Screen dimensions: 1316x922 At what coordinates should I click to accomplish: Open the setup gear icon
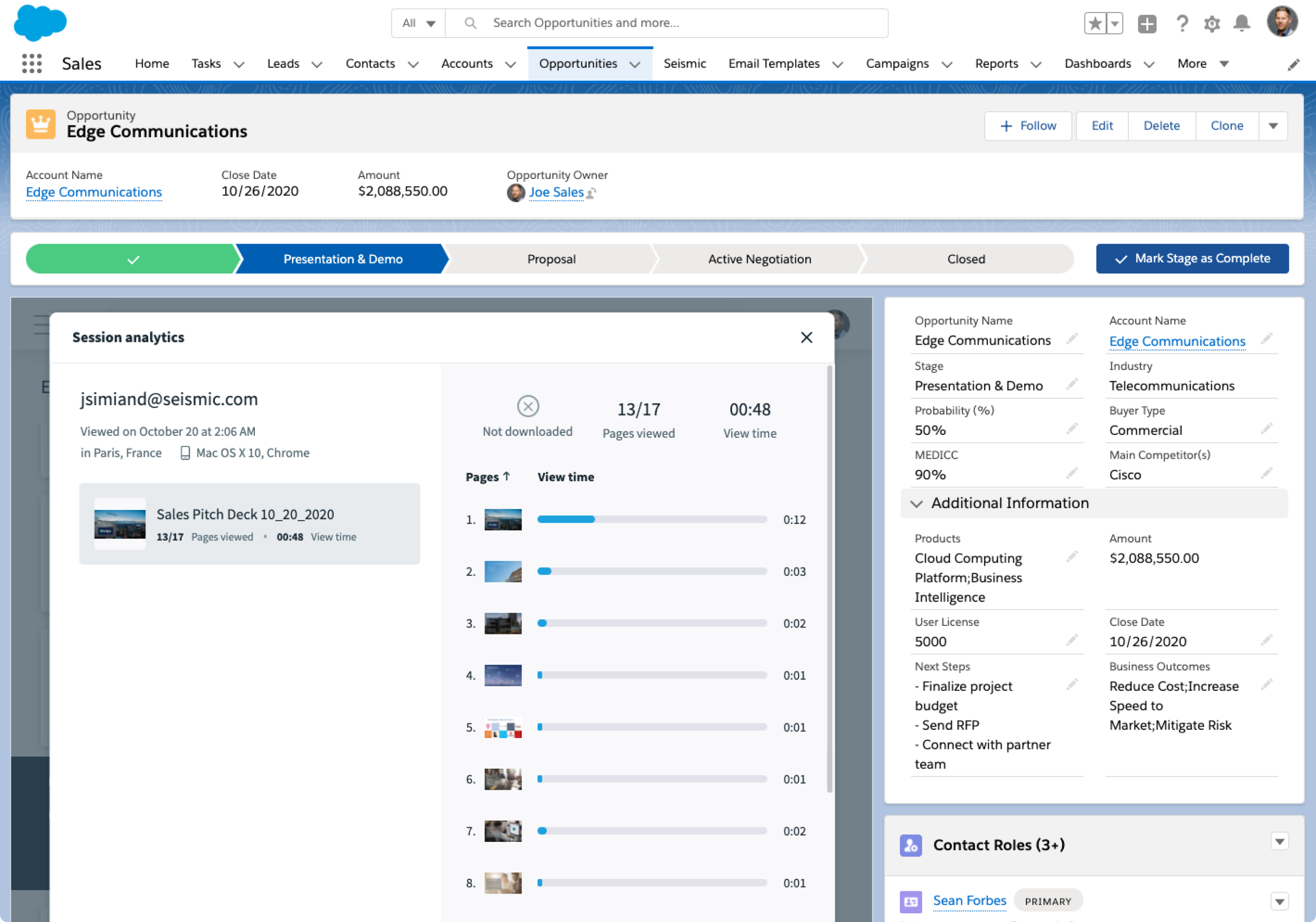pyautogui.click(x=1212, y=23)
